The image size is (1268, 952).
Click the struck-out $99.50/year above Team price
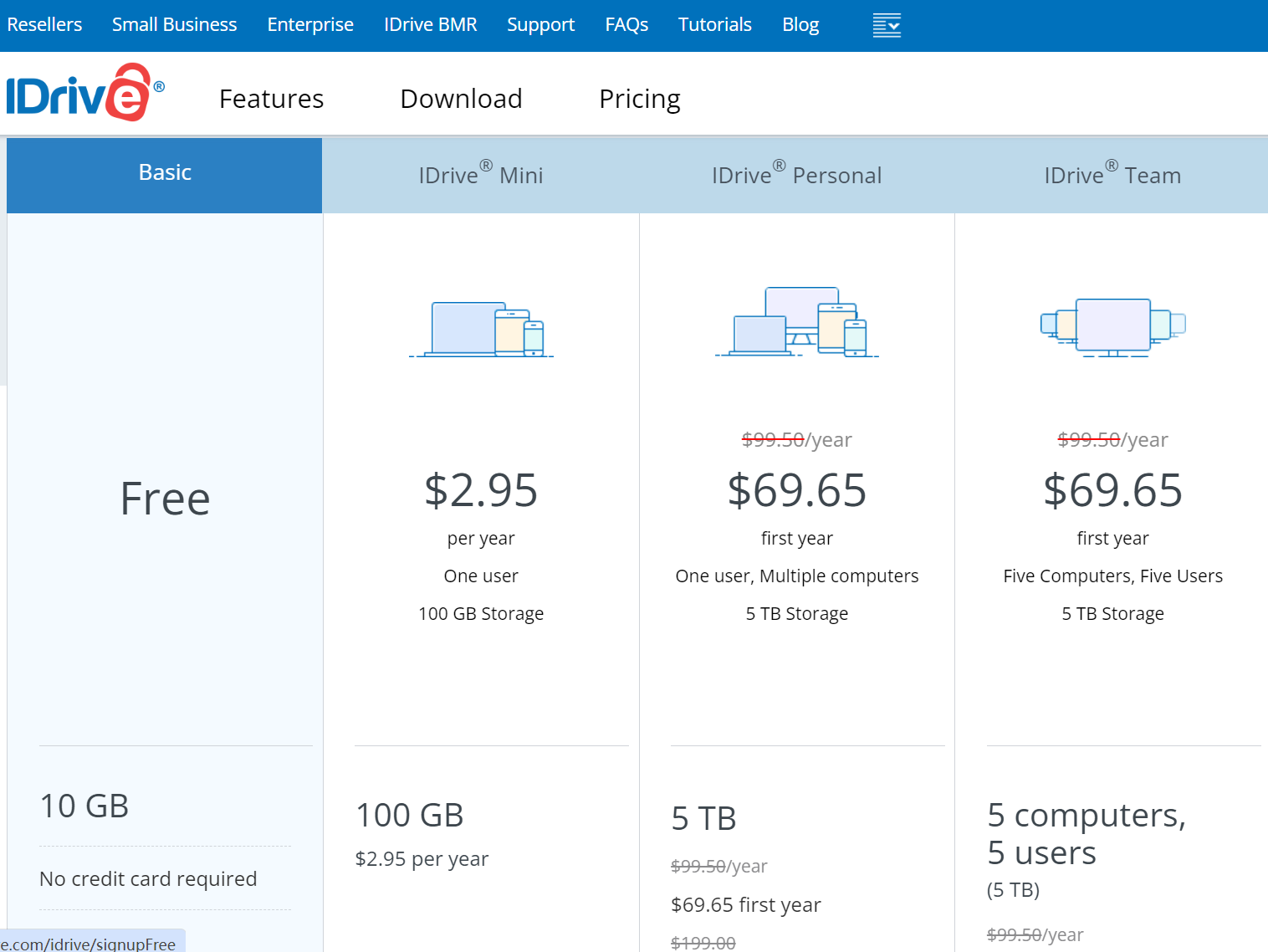click(x=1113, y=439)
